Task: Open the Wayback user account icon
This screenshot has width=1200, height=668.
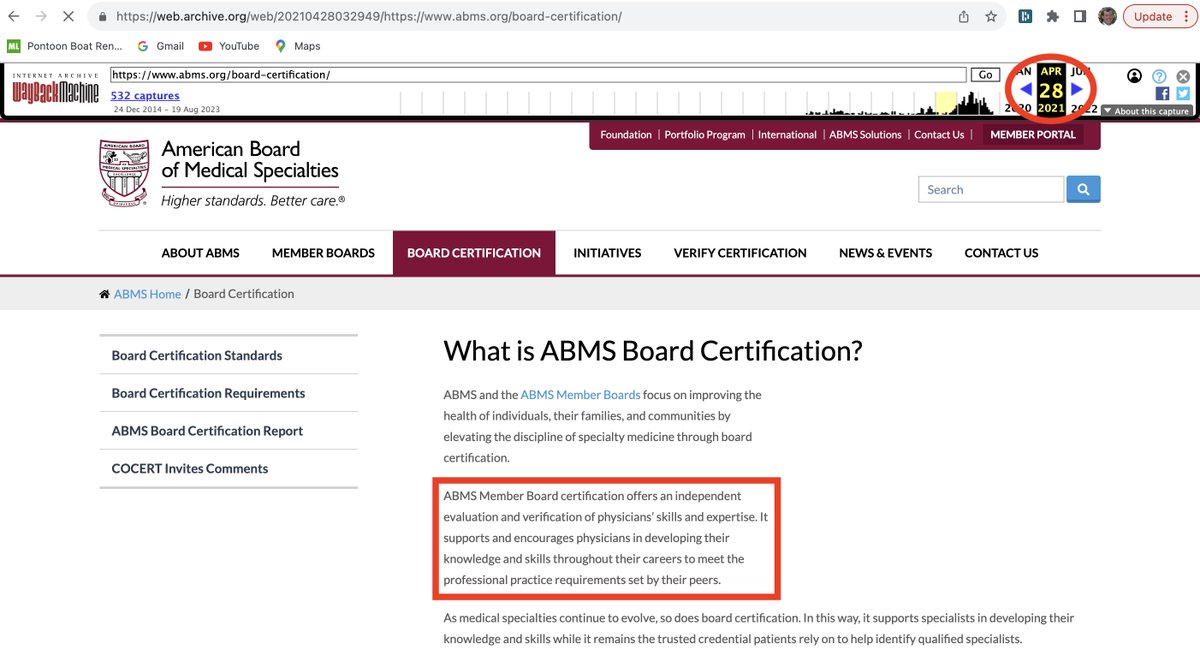Action: [1134, 76]
